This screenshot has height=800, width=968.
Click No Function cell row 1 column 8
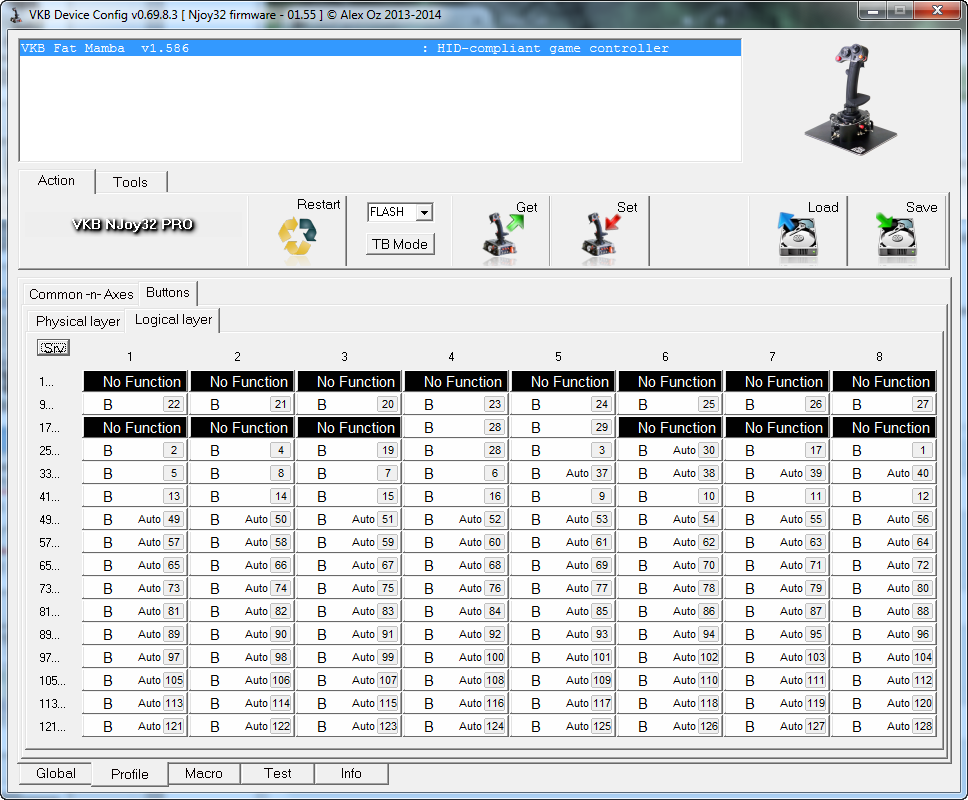[x=884, y=381]
